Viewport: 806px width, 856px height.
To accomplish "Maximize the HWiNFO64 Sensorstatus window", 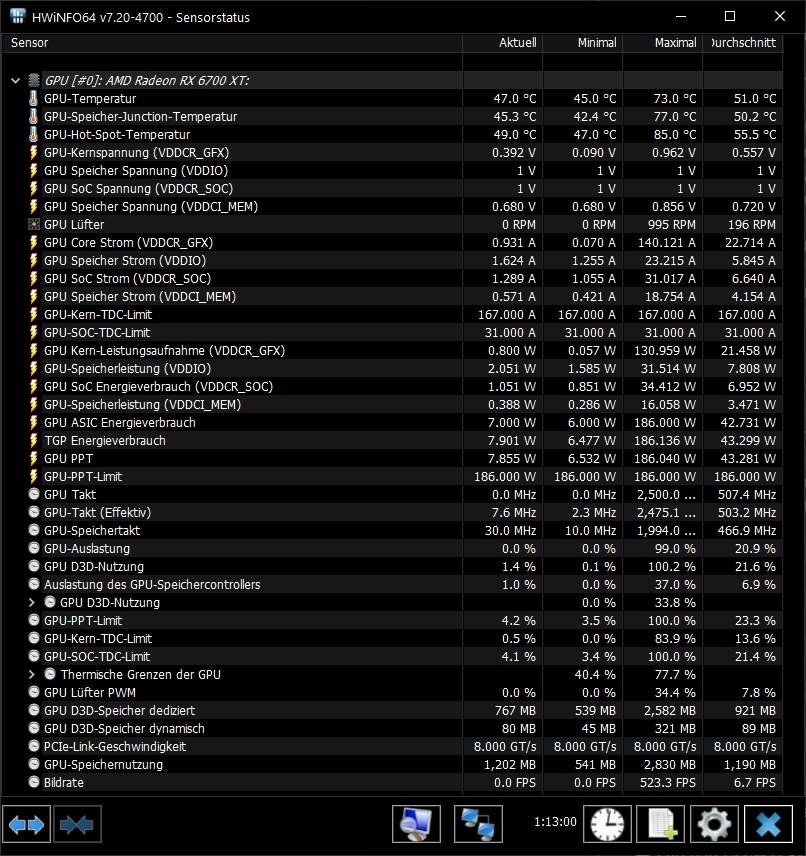I will [730, 16].
